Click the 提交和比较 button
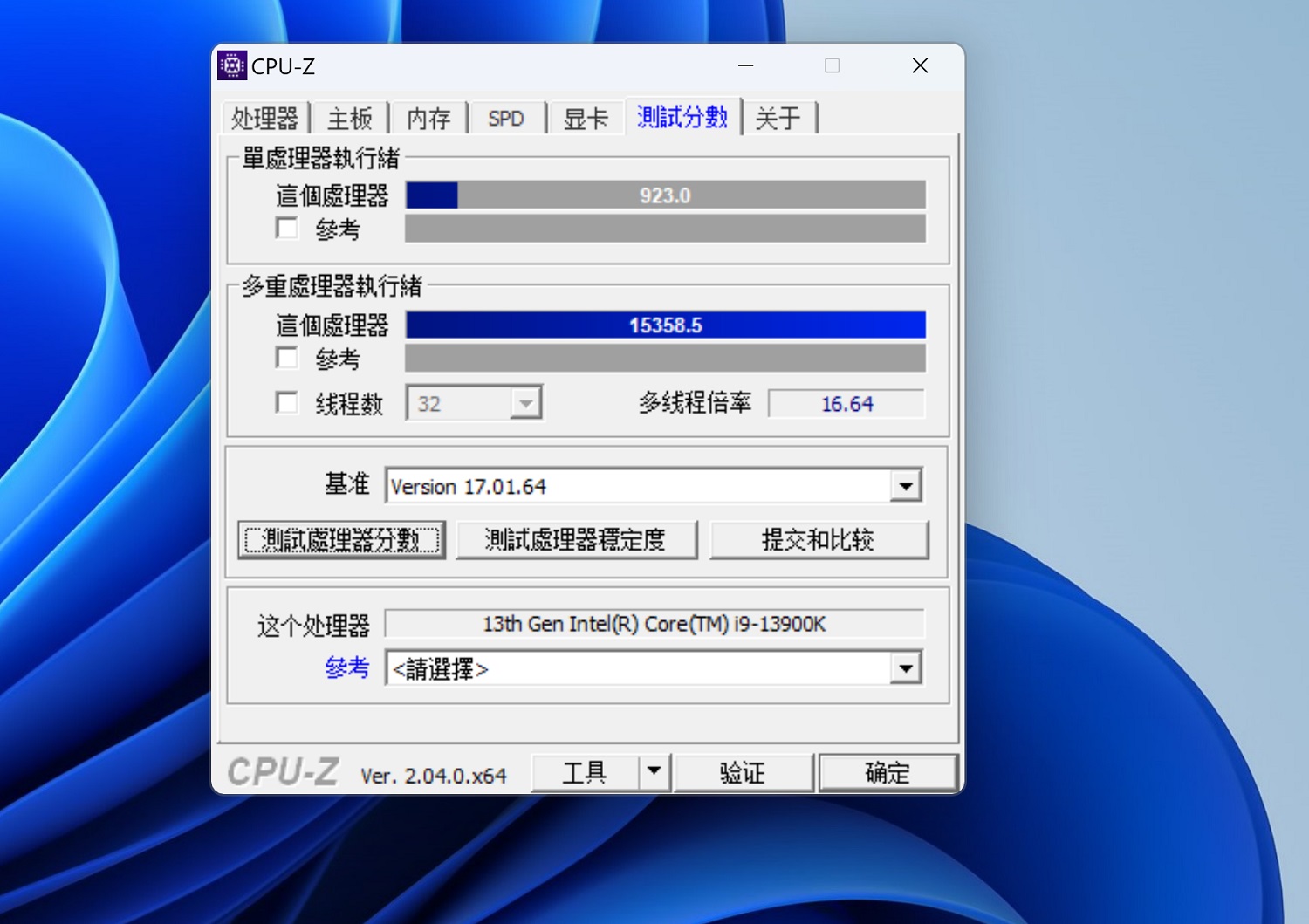1309x924 pixels. [x=819, y=539]
